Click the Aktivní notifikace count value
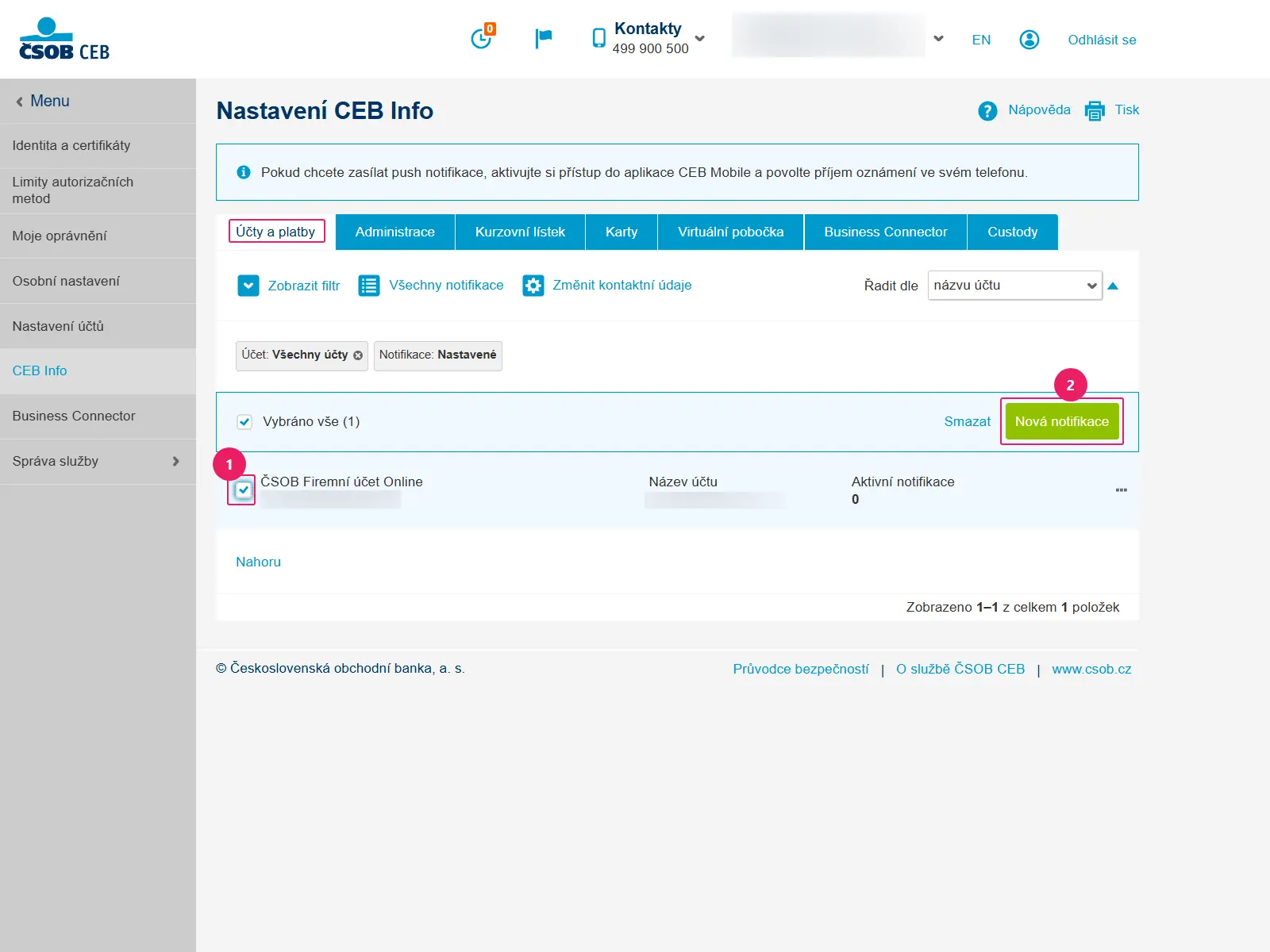1270x952 pixels. 856,500
